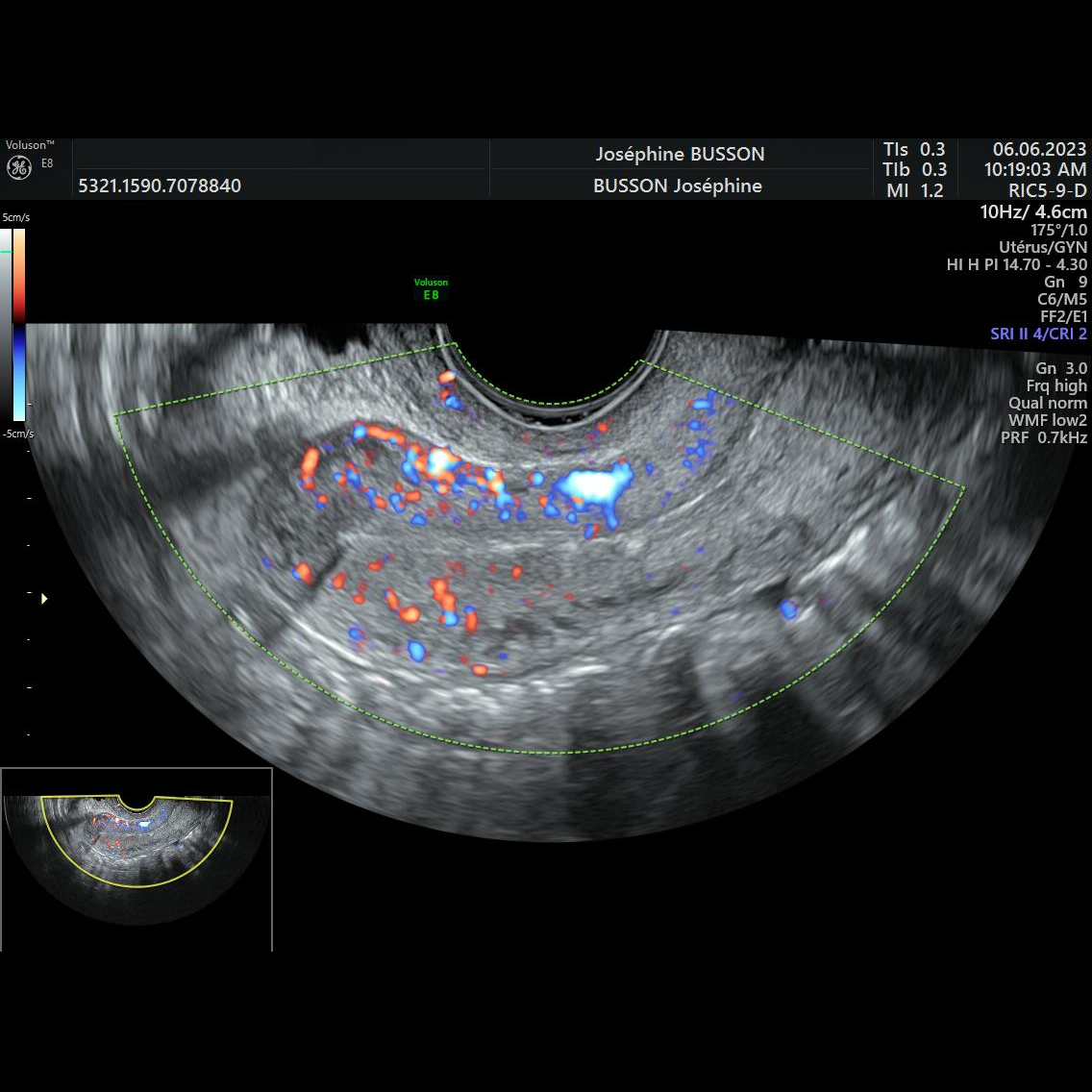
Task: Select the Joséphine BUSSON name field
Action: (x=679, y=154)
